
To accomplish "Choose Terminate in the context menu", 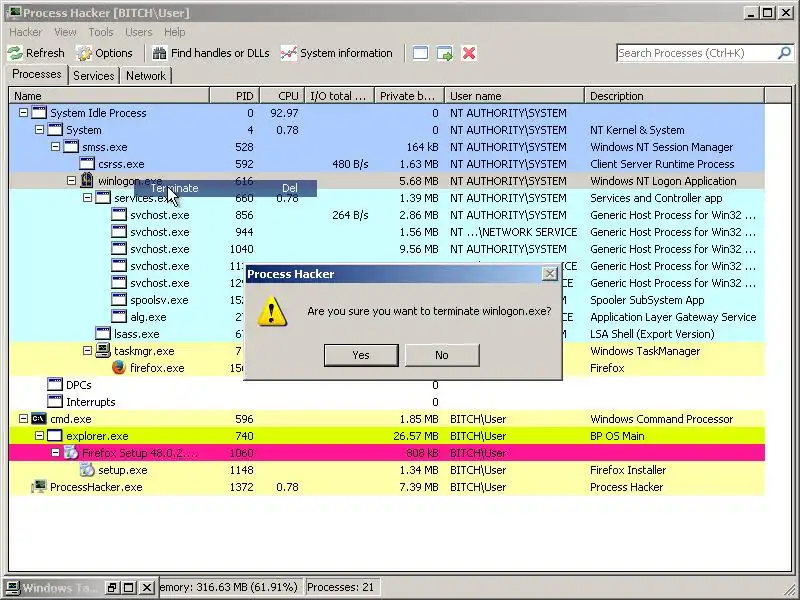I will point(225,188).
